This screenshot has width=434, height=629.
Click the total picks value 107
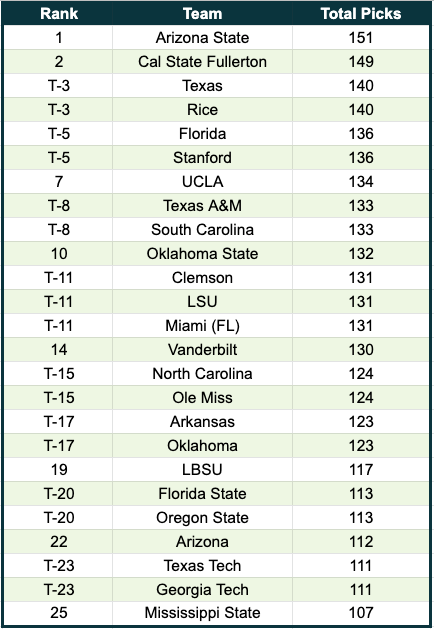[361, 613]
